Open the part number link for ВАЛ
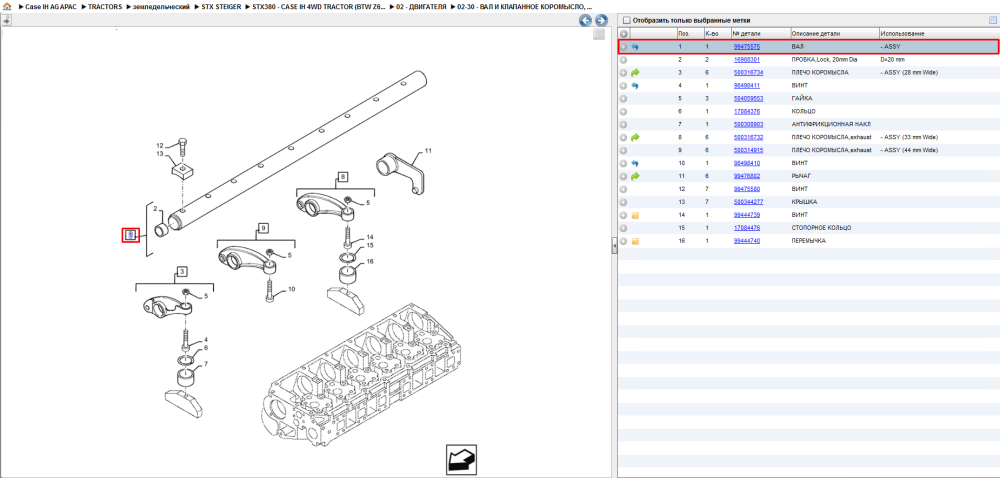 tap(746, 47)
